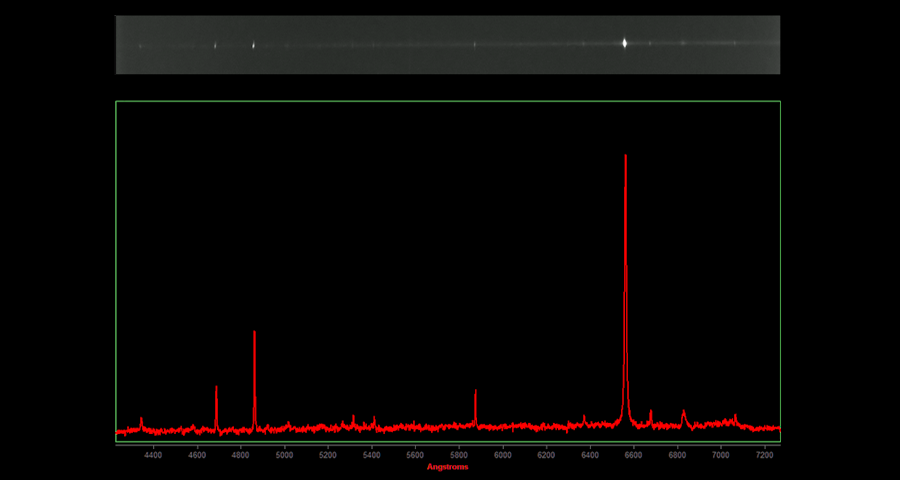Click the 5000 tick label on the axis
Screen dimensions: 900x480
(x=284, y=455)
